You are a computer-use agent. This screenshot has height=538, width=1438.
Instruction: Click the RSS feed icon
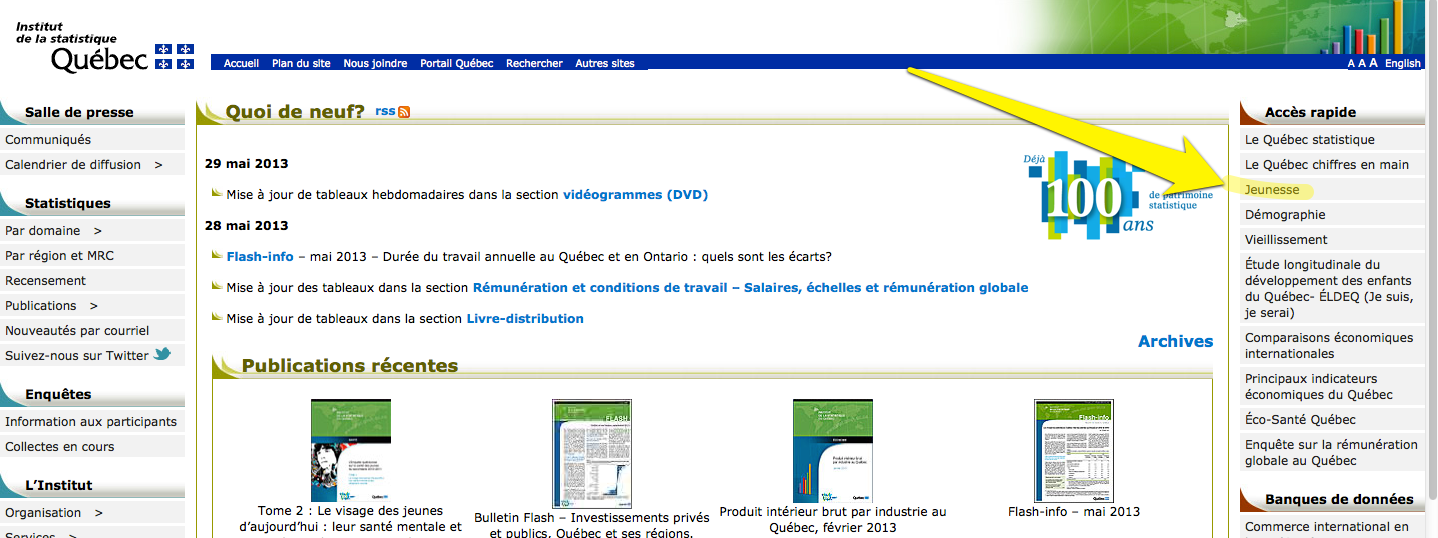[404, 112]
